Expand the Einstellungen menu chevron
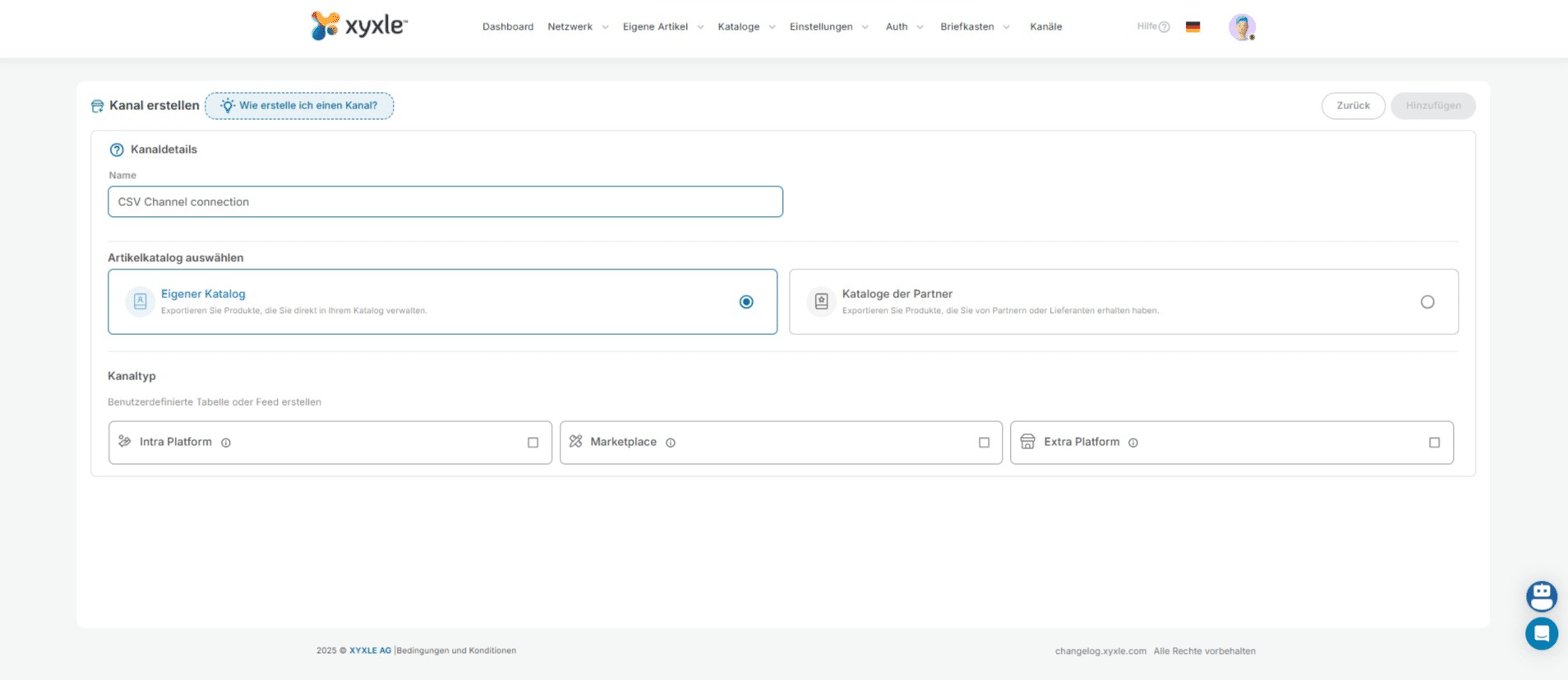 [865, 27]
